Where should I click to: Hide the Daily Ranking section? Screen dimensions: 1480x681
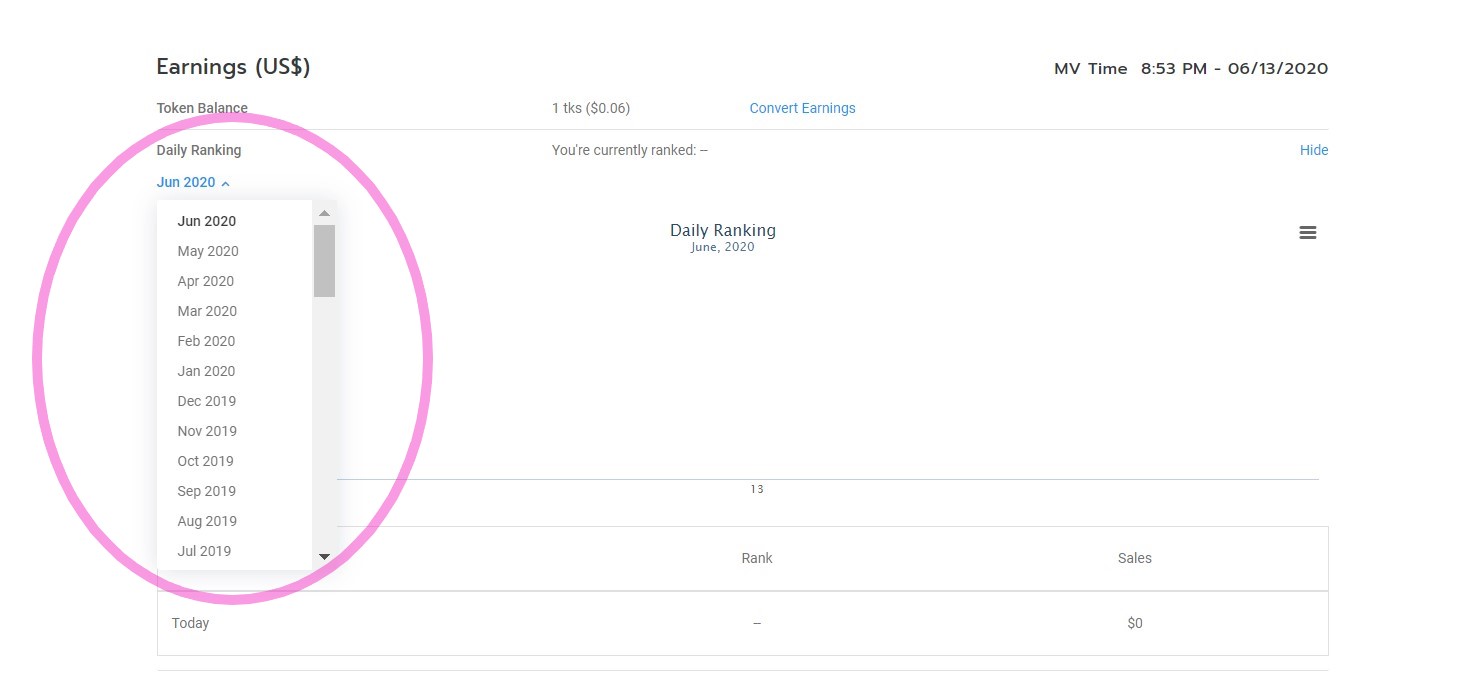[1313, 150]
